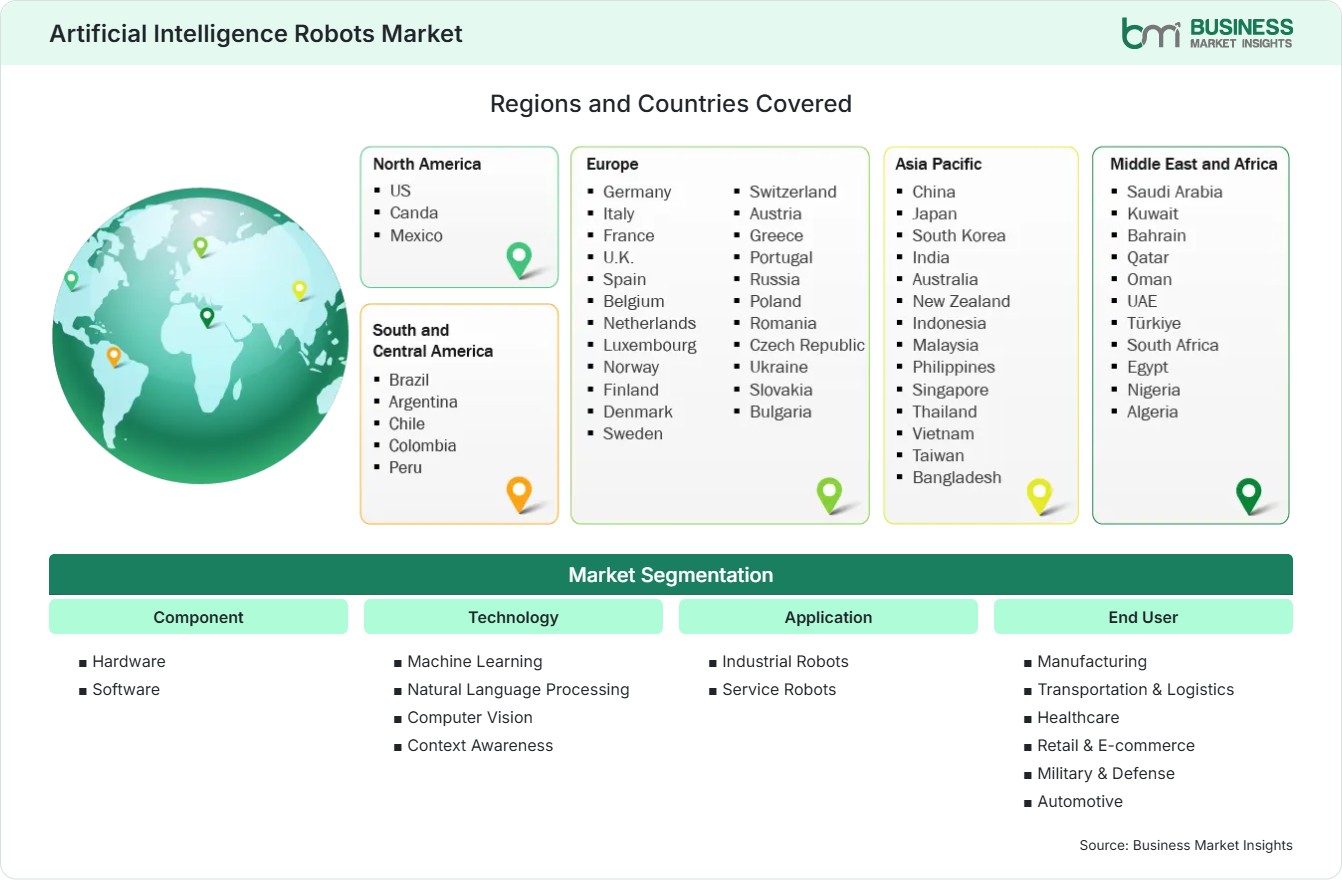The width and height of the screenshot is (1342, 880).
Task: Click Retail & E-commerce under End User
Action: (1116, 745)
